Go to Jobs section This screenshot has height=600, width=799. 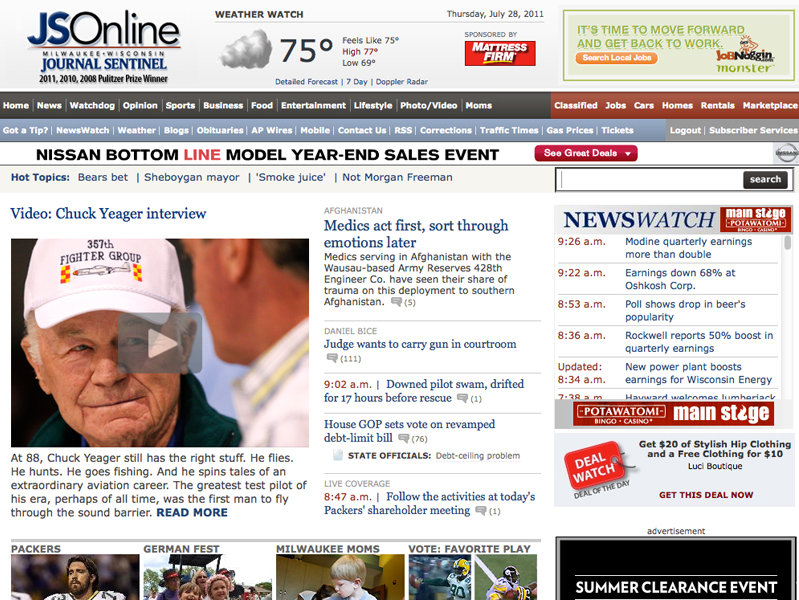[616, 106]
